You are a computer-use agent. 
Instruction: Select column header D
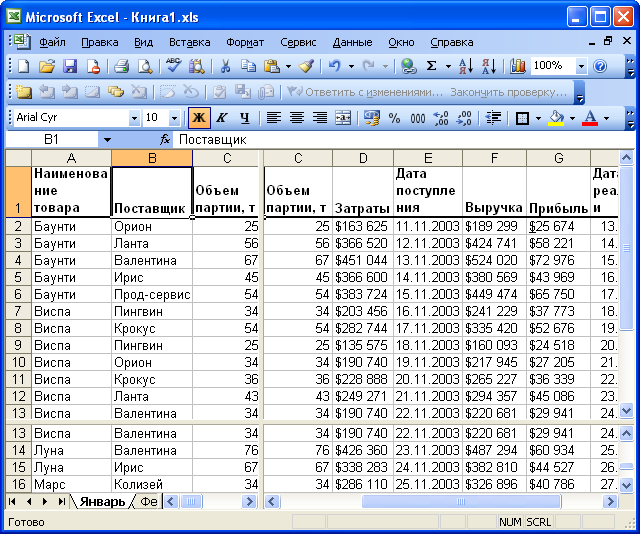(363, 158)
